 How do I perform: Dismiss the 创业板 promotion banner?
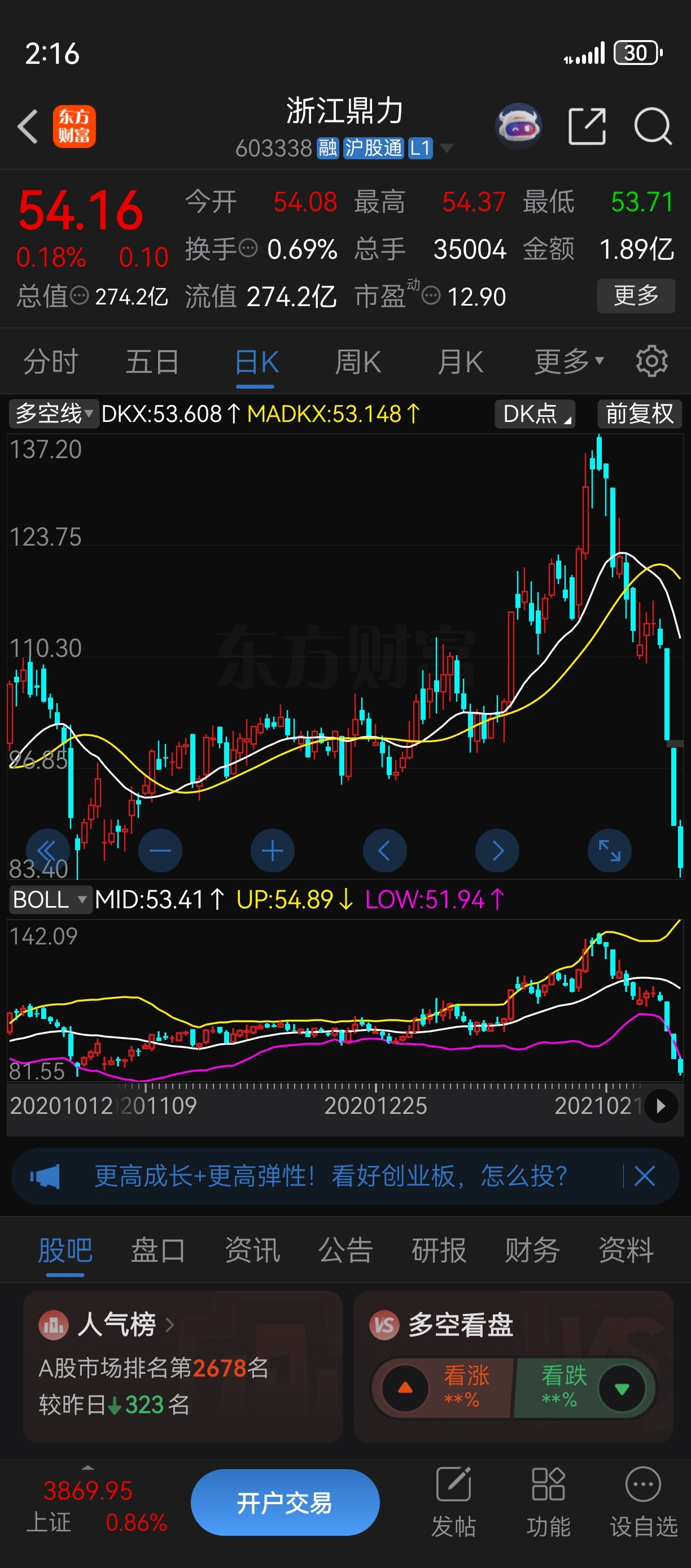pyautogui.click(x=644, y=1176)
